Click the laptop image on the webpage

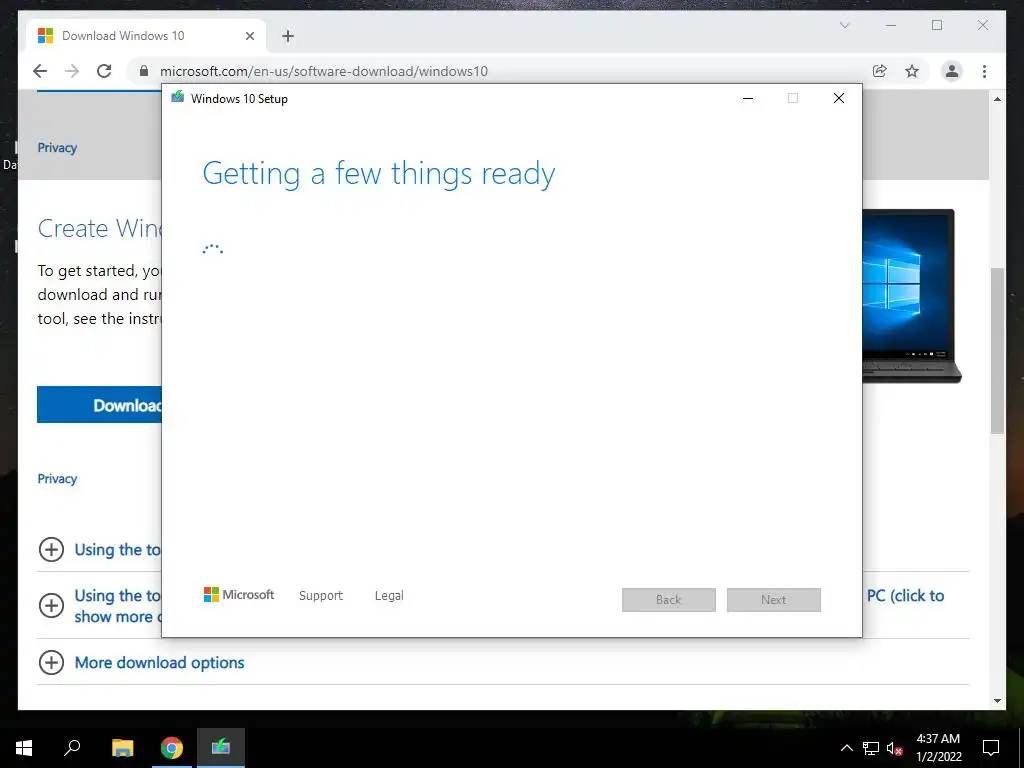(x=912, y=296)
